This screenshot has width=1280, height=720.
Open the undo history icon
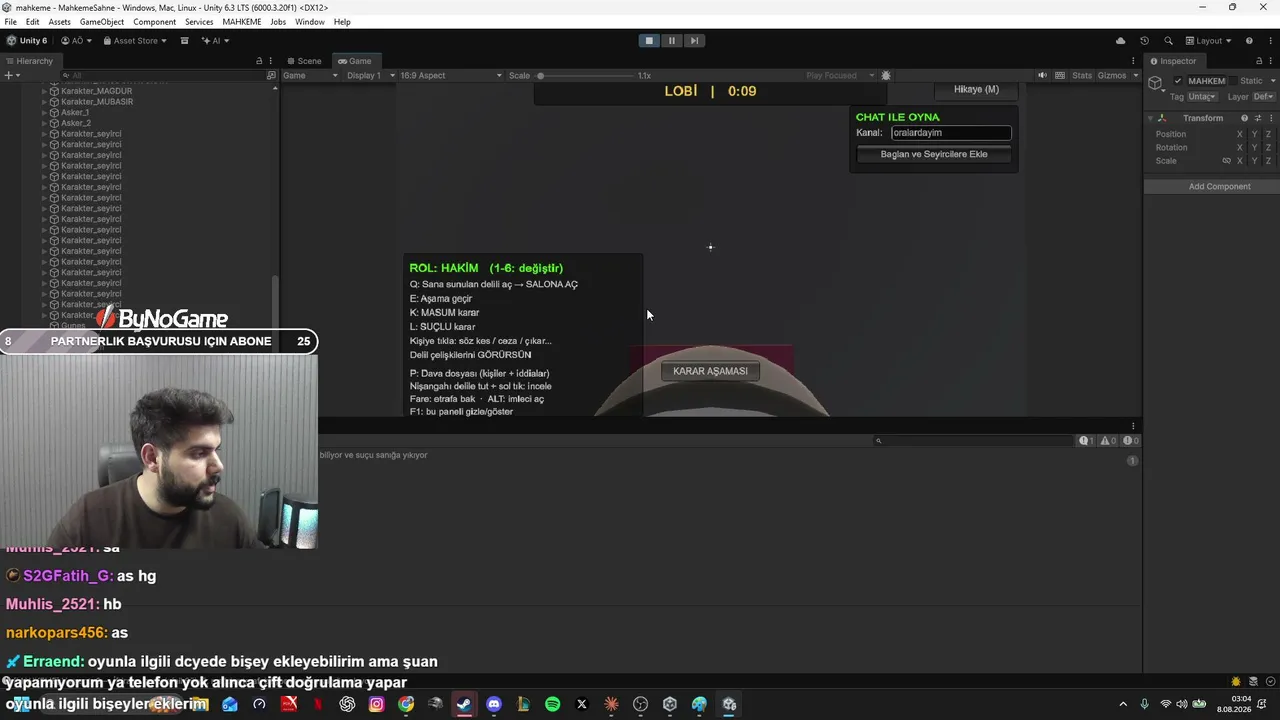tap(1145, 41)
